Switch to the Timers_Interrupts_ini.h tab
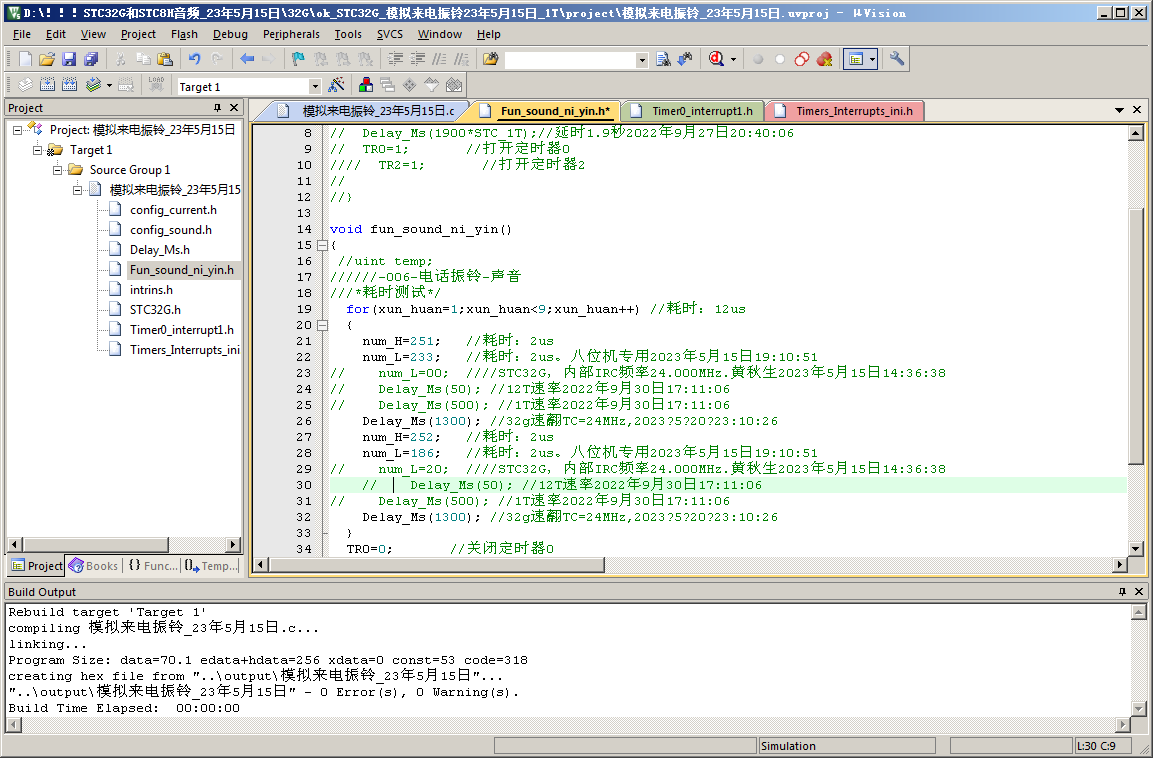 point(844,111)
